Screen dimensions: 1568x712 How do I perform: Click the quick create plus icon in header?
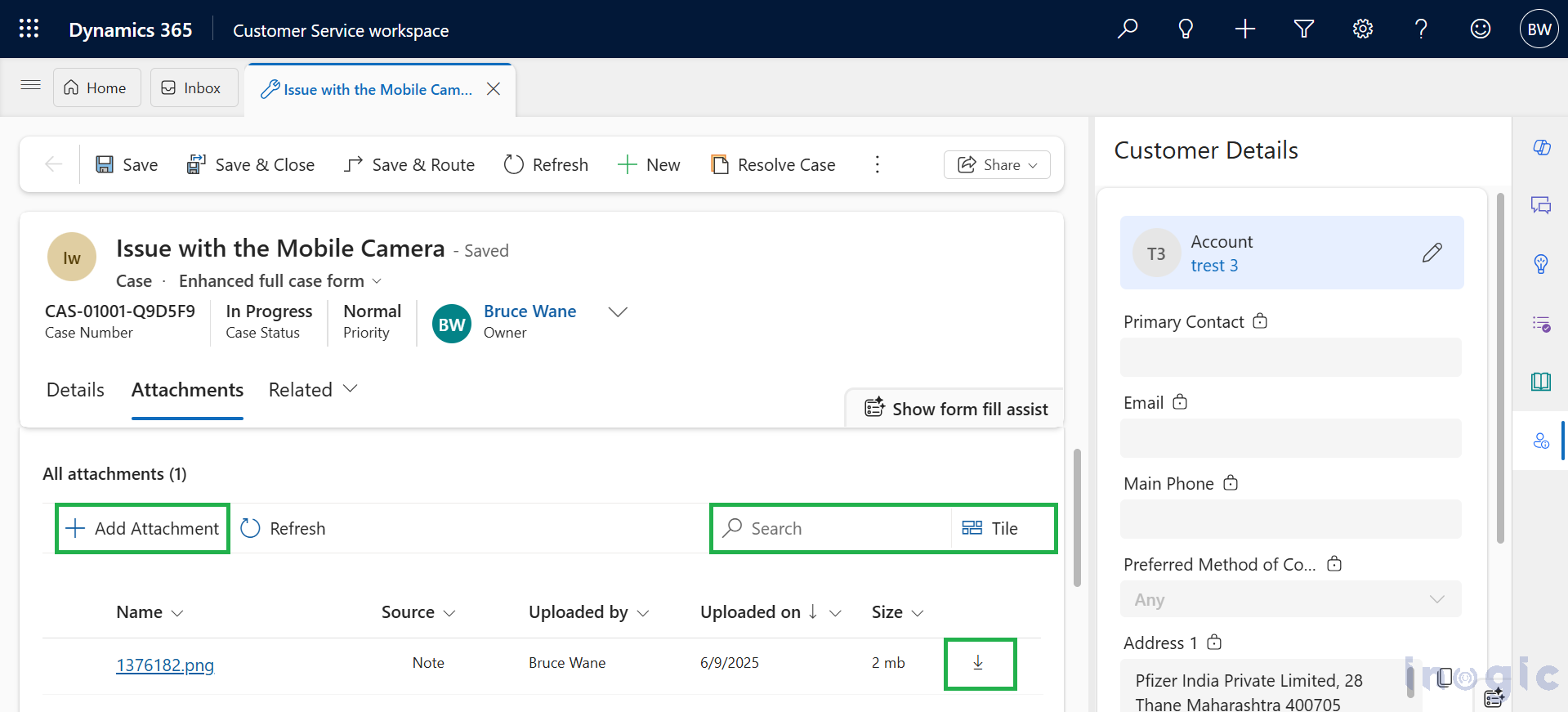(1245, 29)
